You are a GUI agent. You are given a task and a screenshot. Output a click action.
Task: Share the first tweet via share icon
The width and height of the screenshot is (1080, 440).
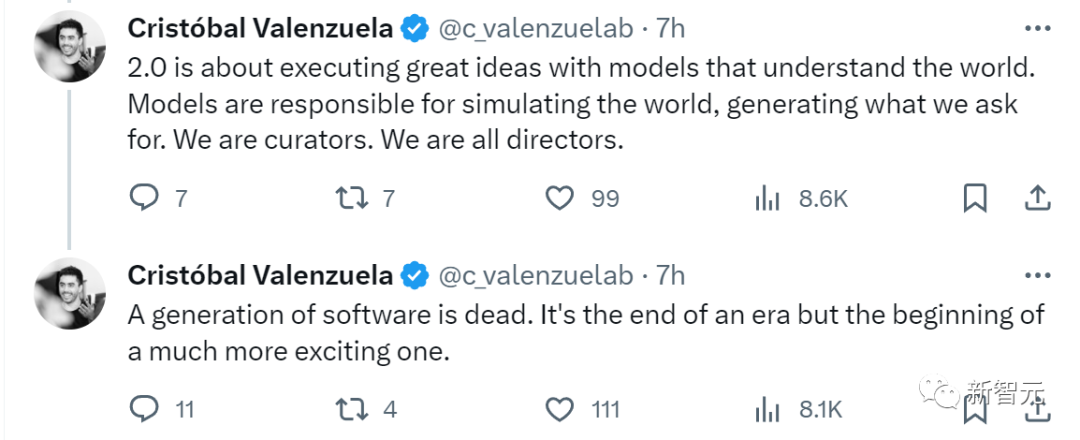[1037, 198]
